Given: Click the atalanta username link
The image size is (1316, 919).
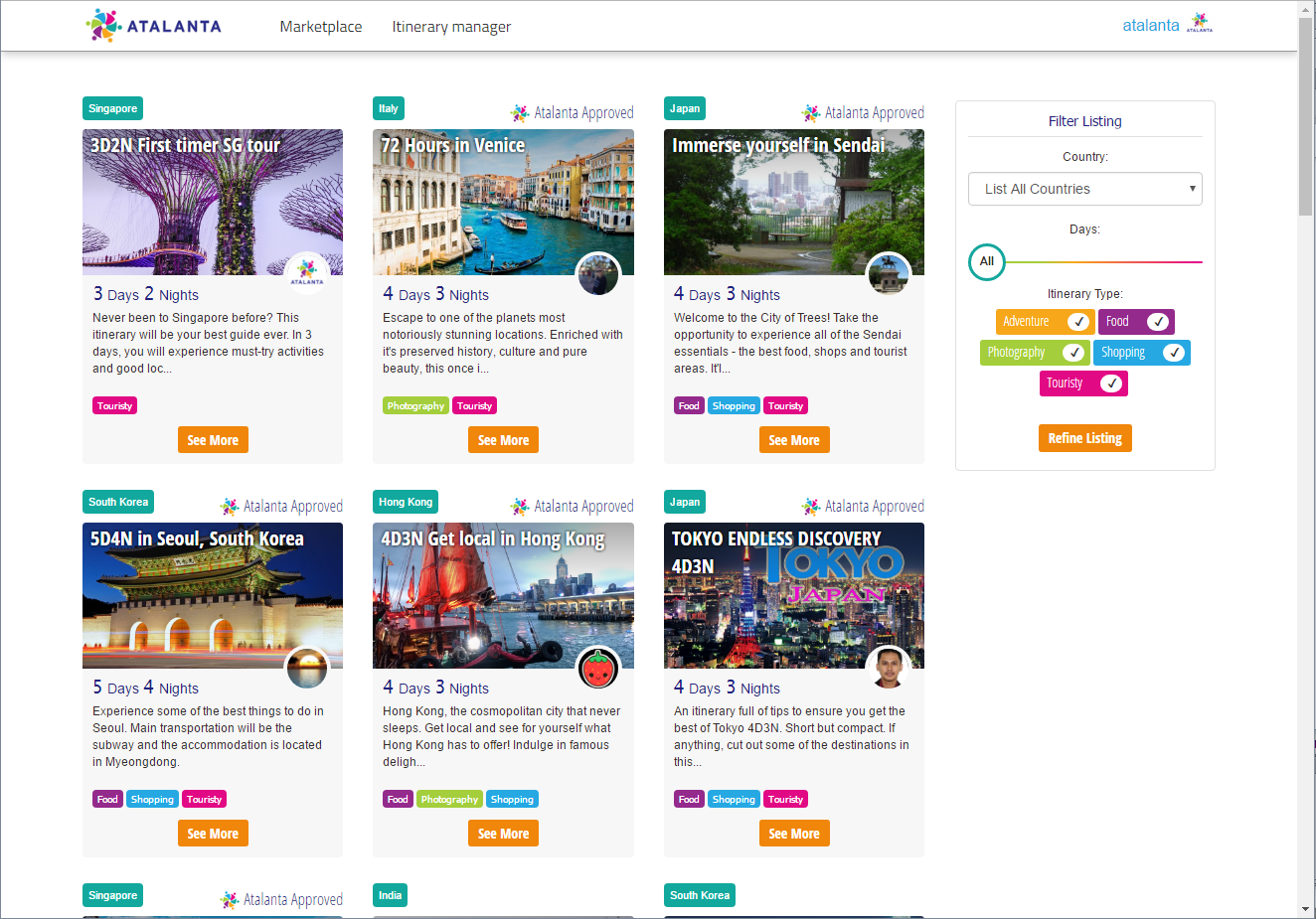Looking at the screenshot, I should click(x=1151, y=25).
